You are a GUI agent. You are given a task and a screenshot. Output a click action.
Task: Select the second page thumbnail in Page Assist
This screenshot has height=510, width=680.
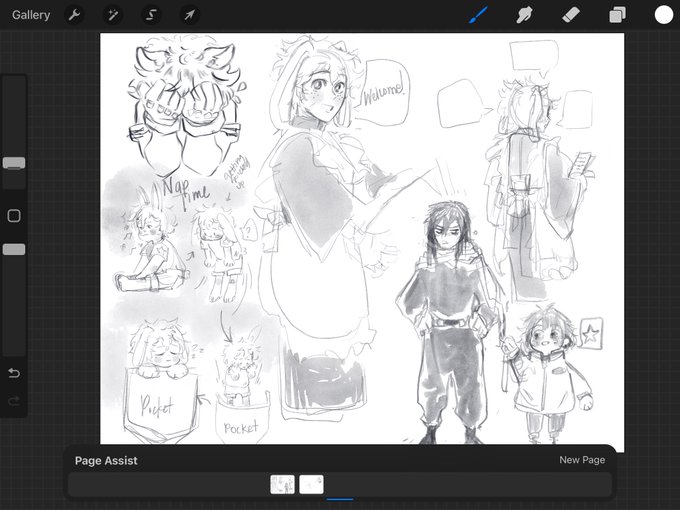point(311,484)
